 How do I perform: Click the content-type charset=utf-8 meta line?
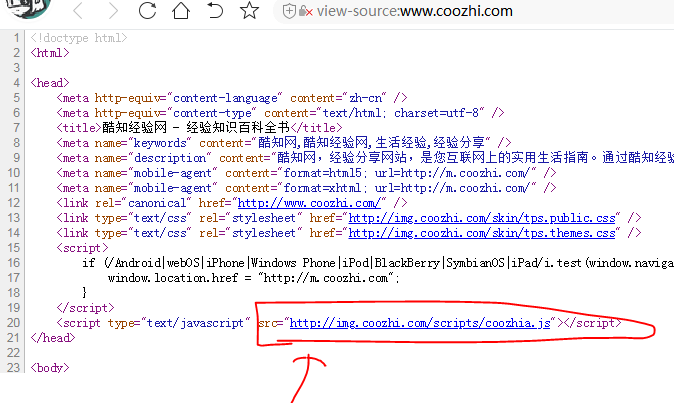point(280,113)
